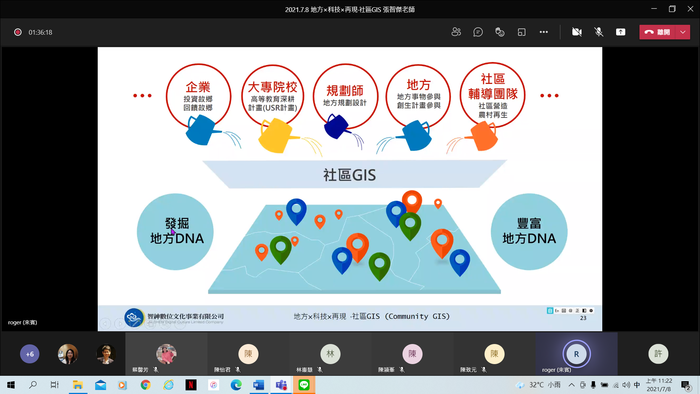This screenshot has height=394, width=700.
Task: Open the rooms/view layout icon in Teams toolbar
Action: coord(521,32)
